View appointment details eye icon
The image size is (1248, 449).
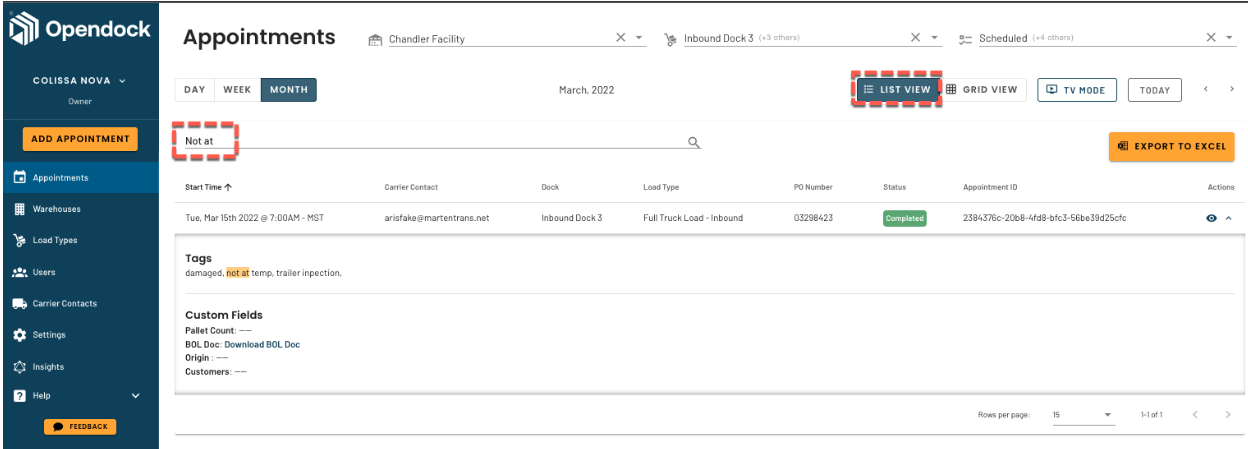pyautogui.click(x=1211, y=218)
